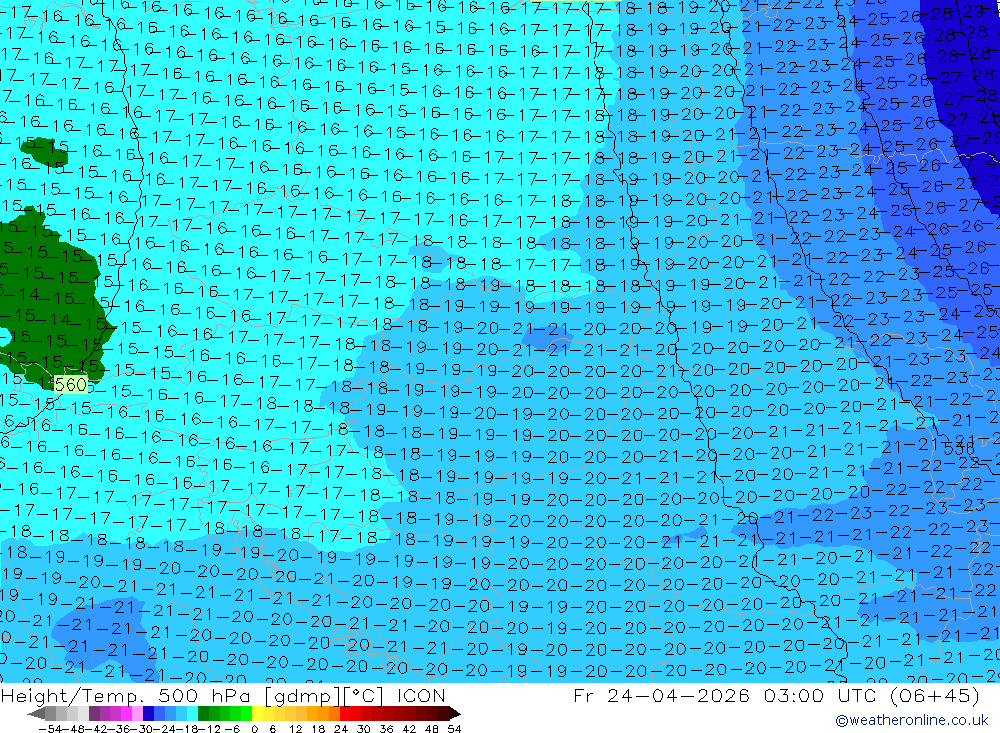Click the 536 geopotential height label
This screenshot has height=733, width=1000.
pyautogui.click(x=959, y=448)
